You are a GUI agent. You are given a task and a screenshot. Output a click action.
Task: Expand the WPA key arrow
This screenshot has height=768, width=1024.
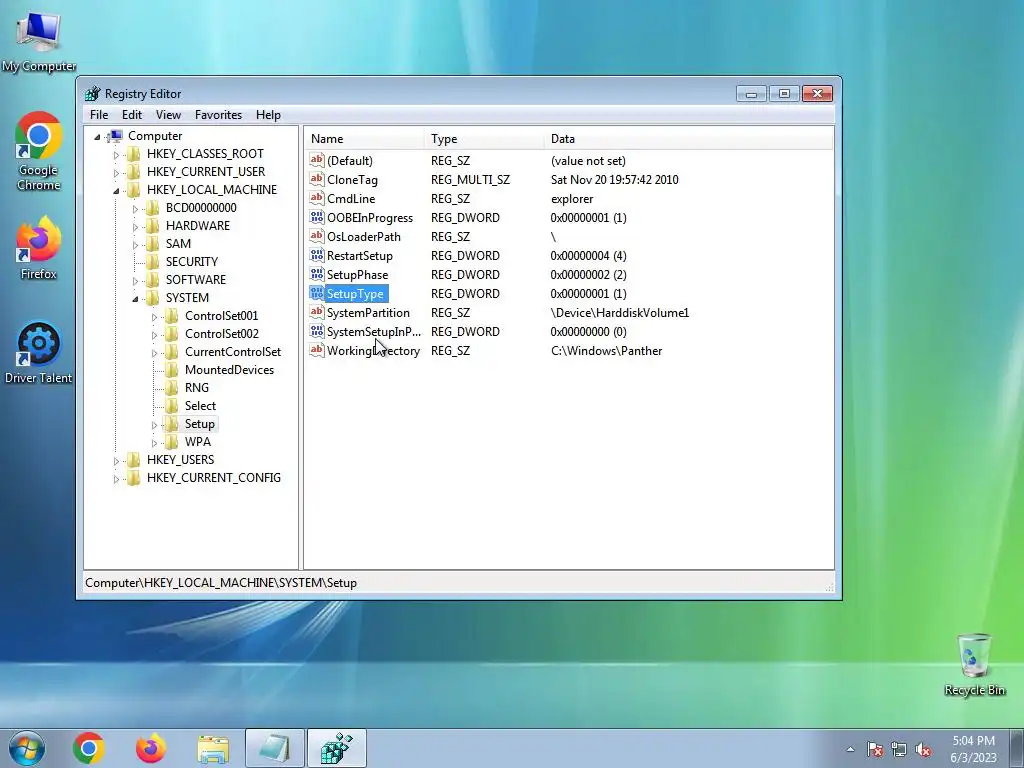[154, 443]
